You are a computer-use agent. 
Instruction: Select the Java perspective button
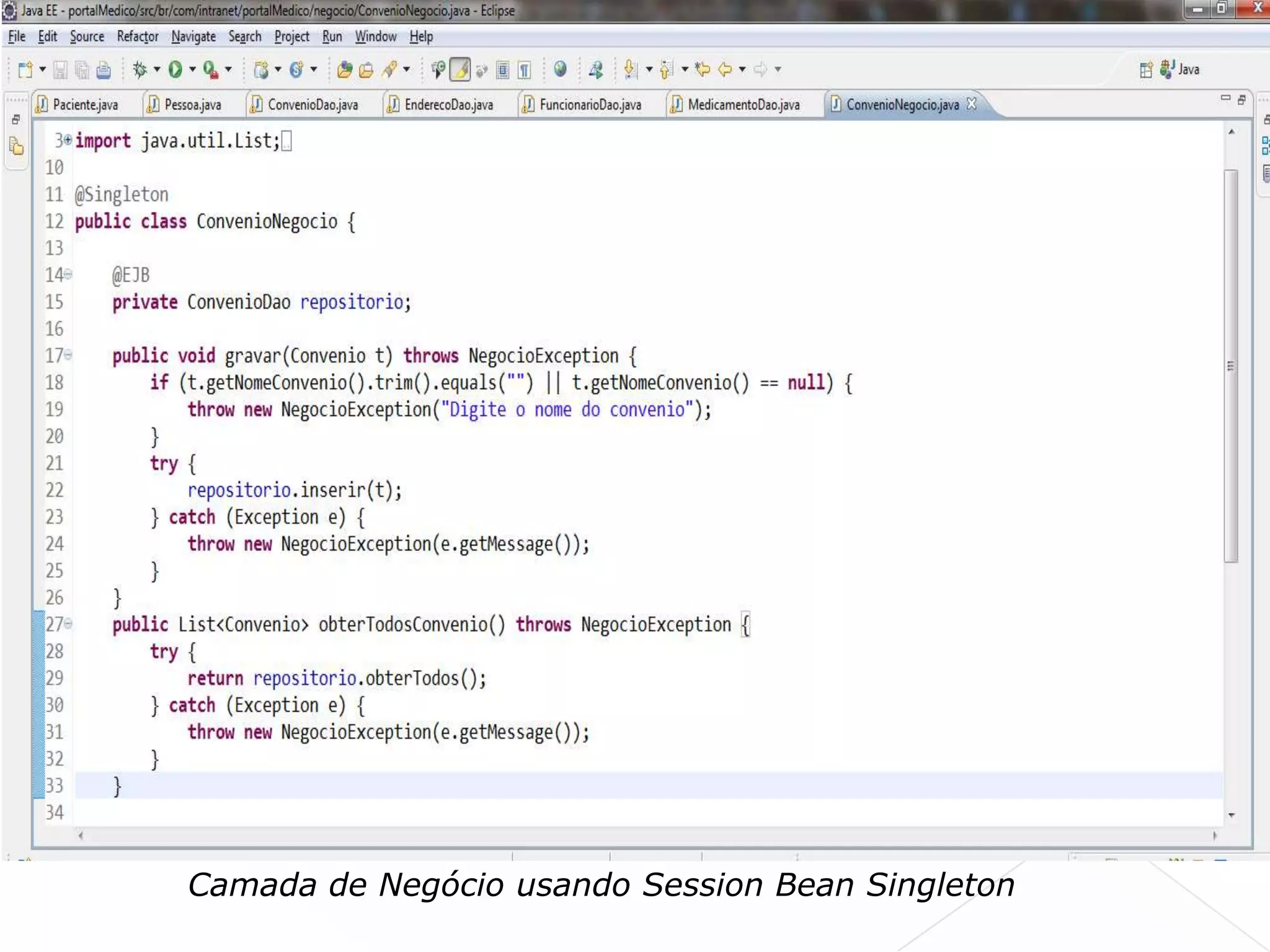click(1180, 69)
